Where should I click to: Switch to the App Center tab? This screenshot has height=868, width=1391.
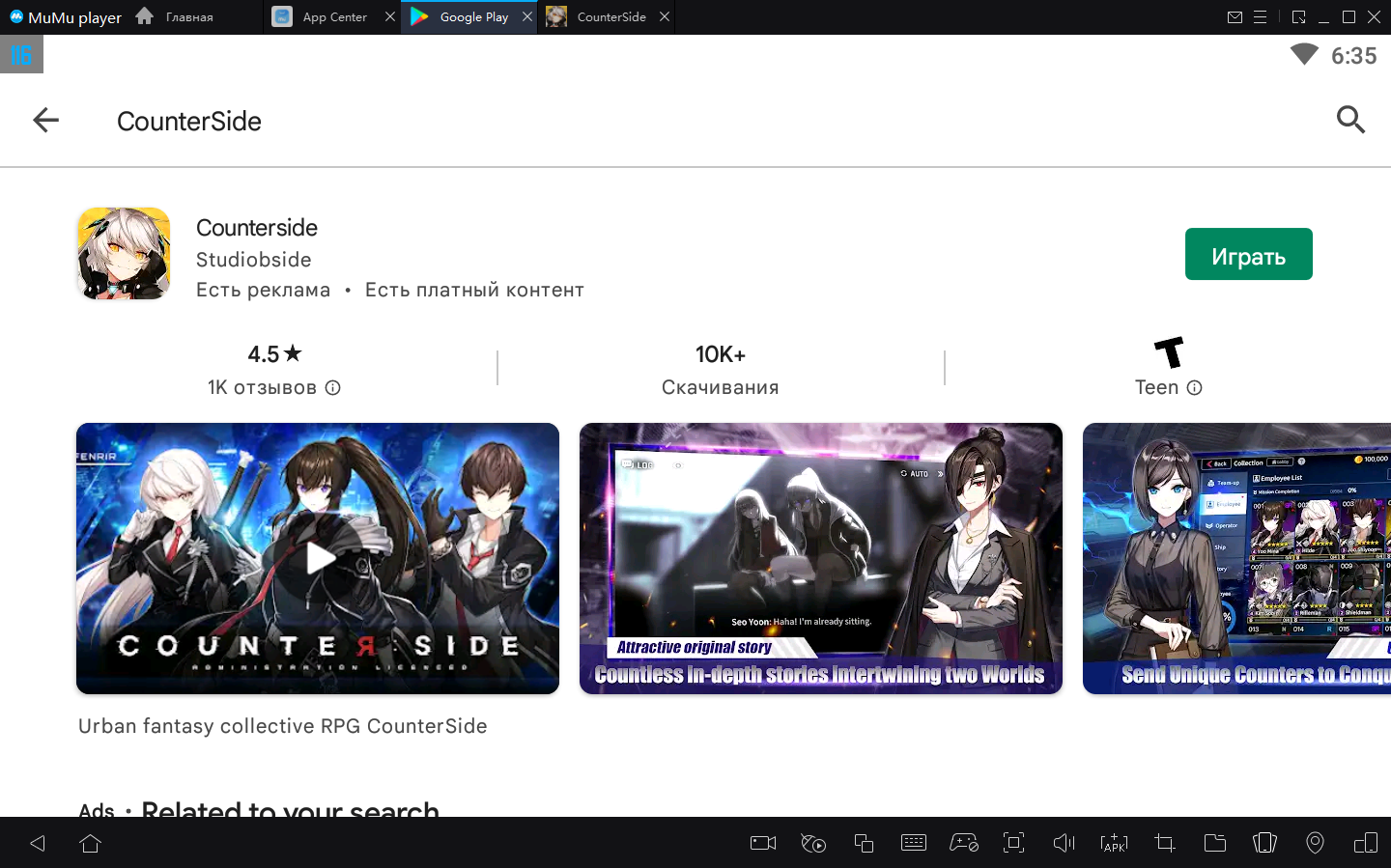(333, 17)
